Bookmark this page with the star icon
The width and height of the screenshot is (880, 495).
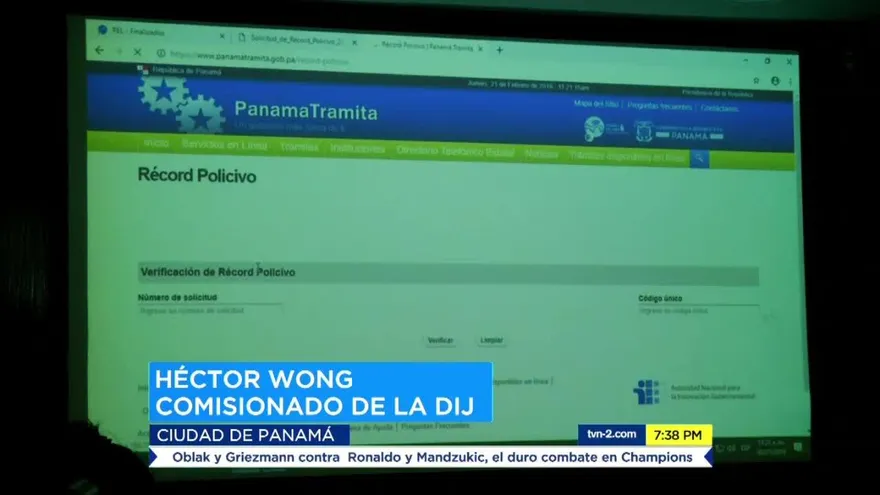tap(756, 81)
